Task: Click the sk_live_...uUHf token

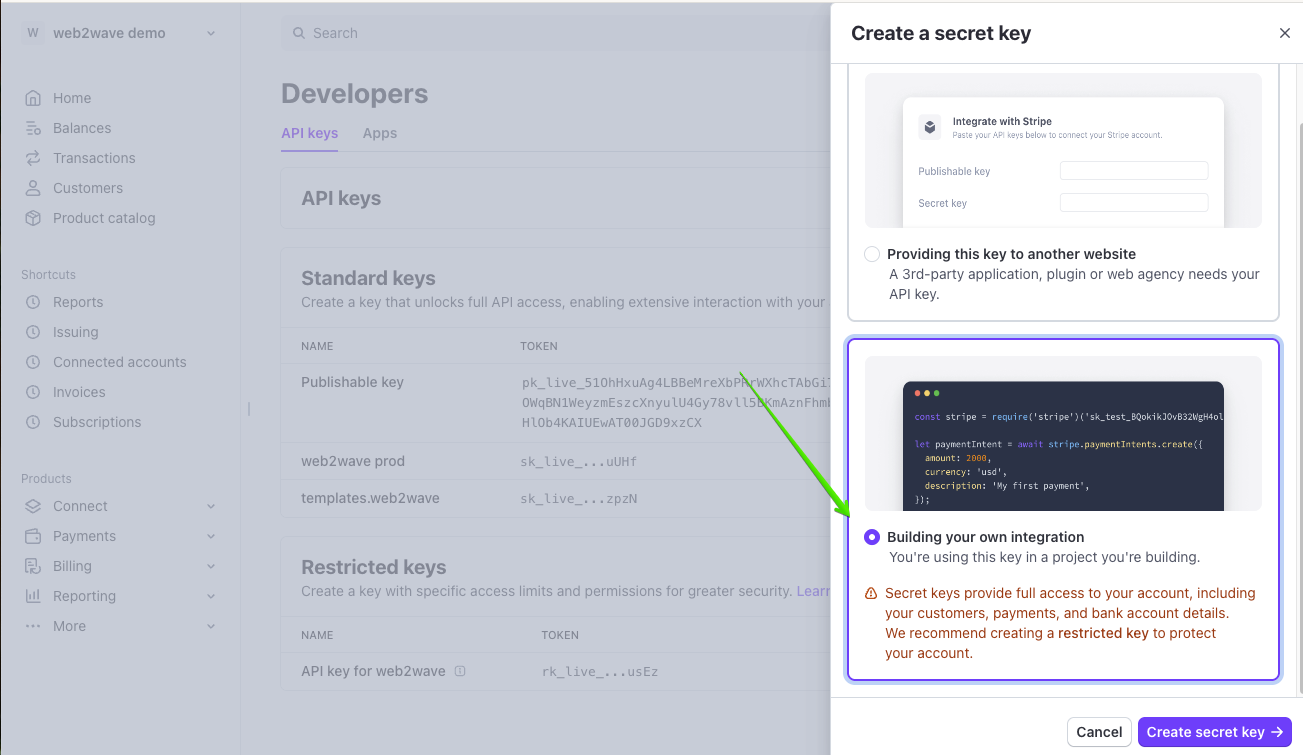Action: pos(579,462)
